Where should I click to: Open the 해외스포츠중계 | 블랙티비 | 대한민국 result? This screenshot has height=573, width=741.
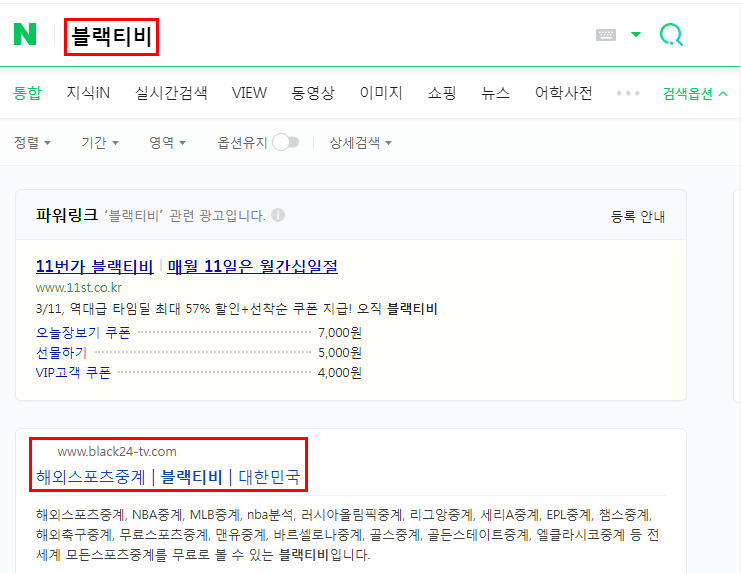pos(168,477)
